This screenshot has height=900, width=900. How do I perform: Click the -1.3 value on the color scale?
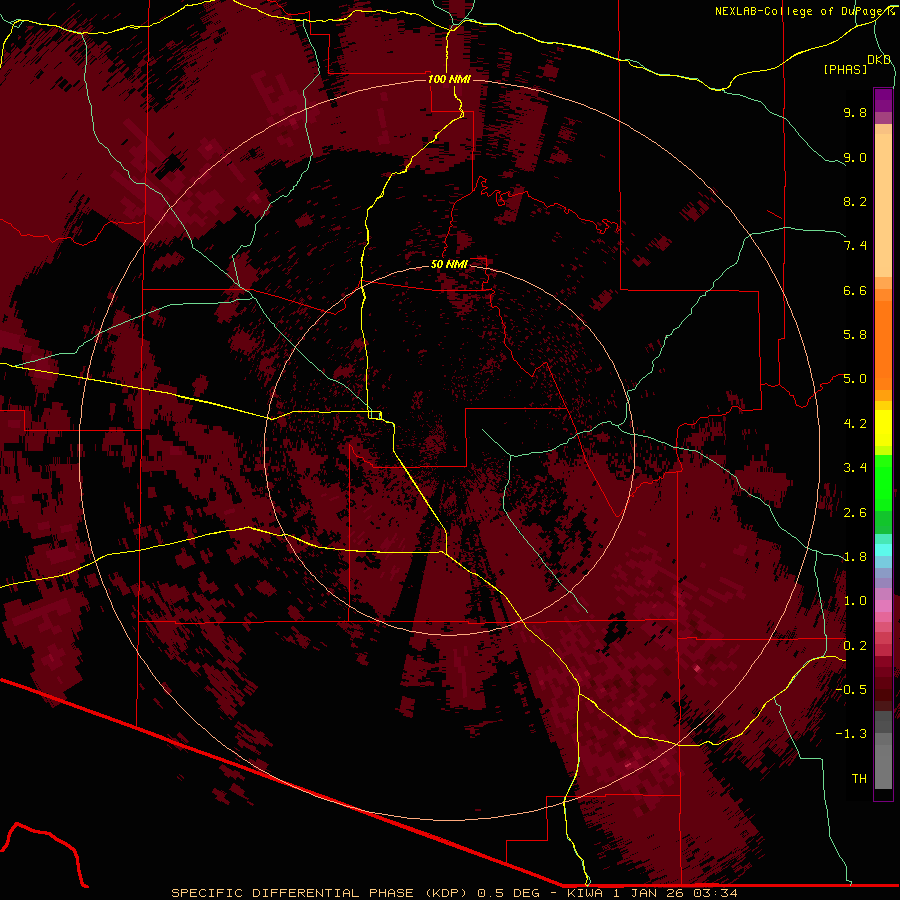pyautogui.click(x=851, y=734)
